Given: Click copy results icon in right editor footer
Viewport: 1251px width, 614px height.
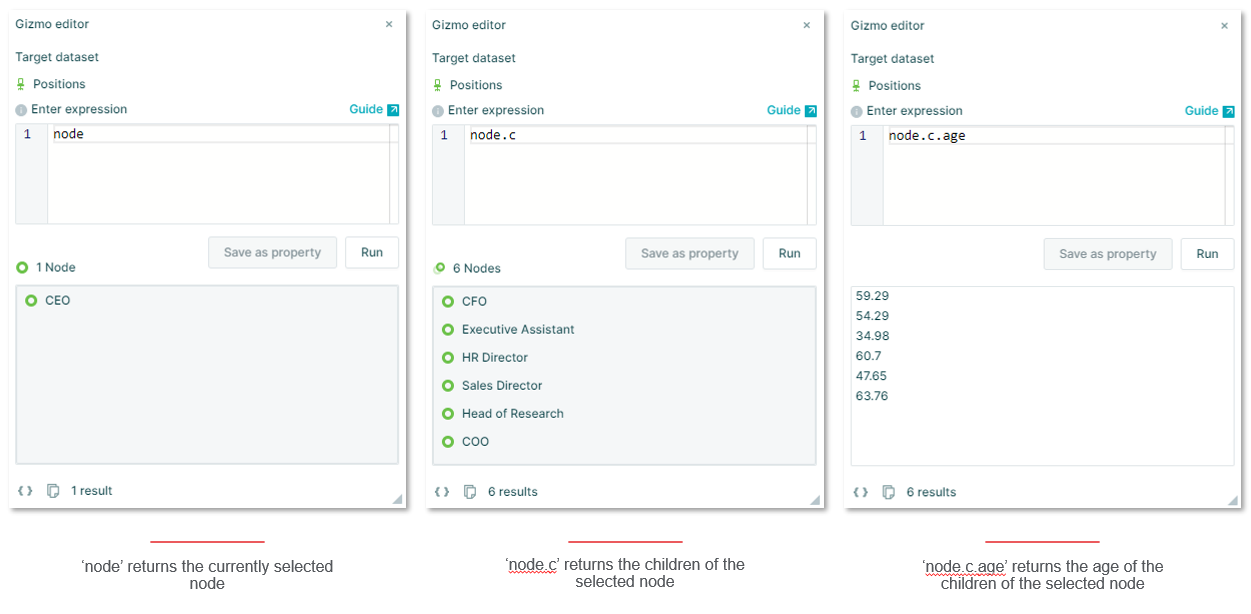Looking at the screenshot, I should click(x=888, y=492).
